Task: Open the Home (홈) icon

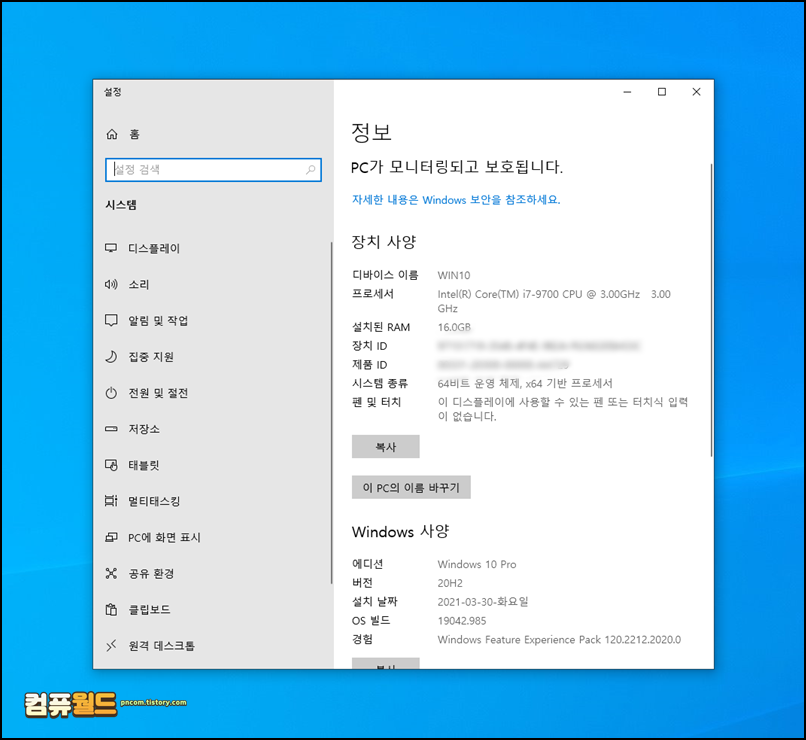Action: coord(112,134)
